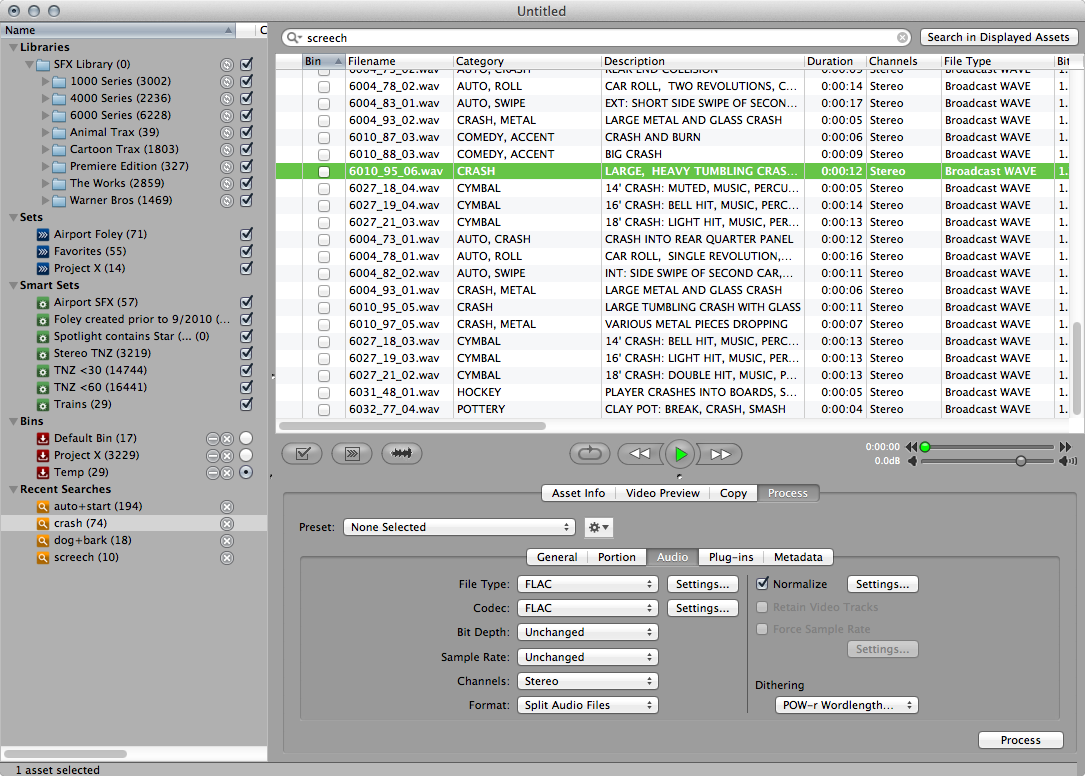This screenshot has width=1085, height=776.
Task: Open the File Type dropdown
Action: pyautogui.click(x=587, y=584)
